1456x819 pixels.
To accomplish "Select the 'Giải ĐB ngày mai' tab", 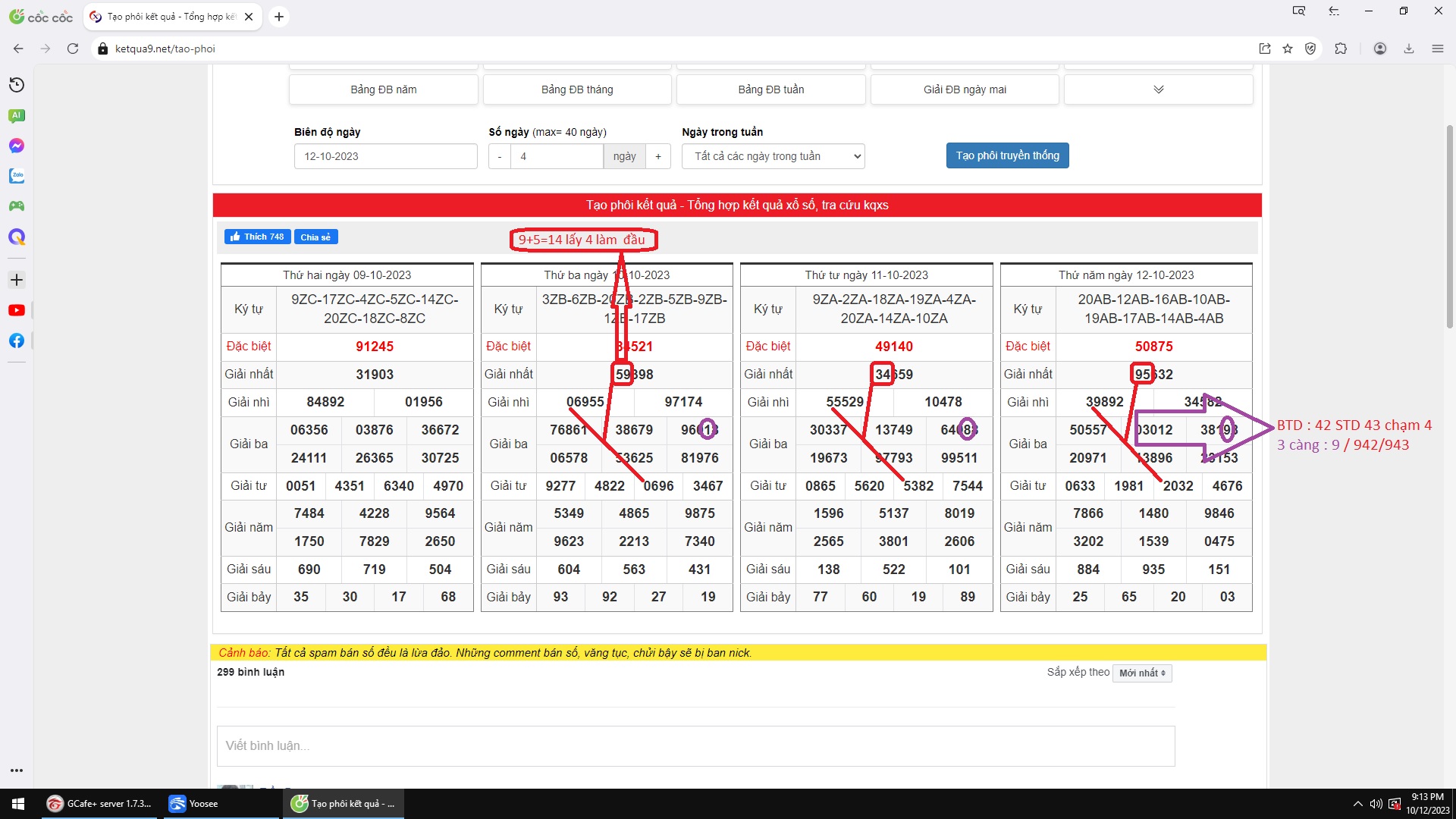I will point(965,89).
